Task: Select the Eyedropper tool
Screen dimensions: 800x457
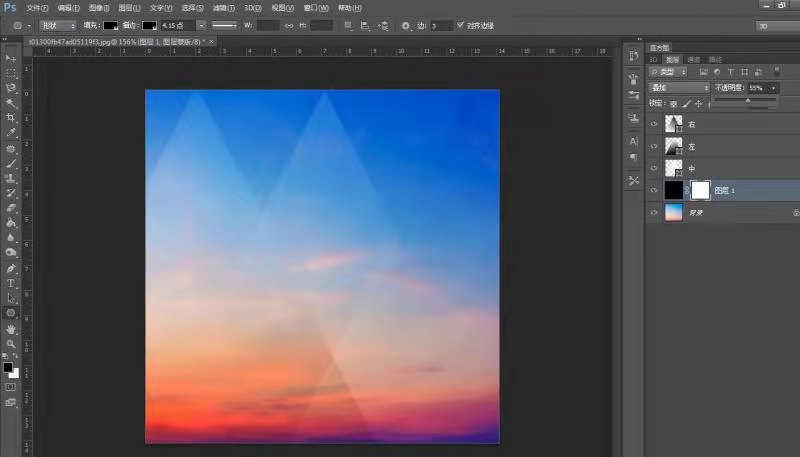Action: click(11, 133)
